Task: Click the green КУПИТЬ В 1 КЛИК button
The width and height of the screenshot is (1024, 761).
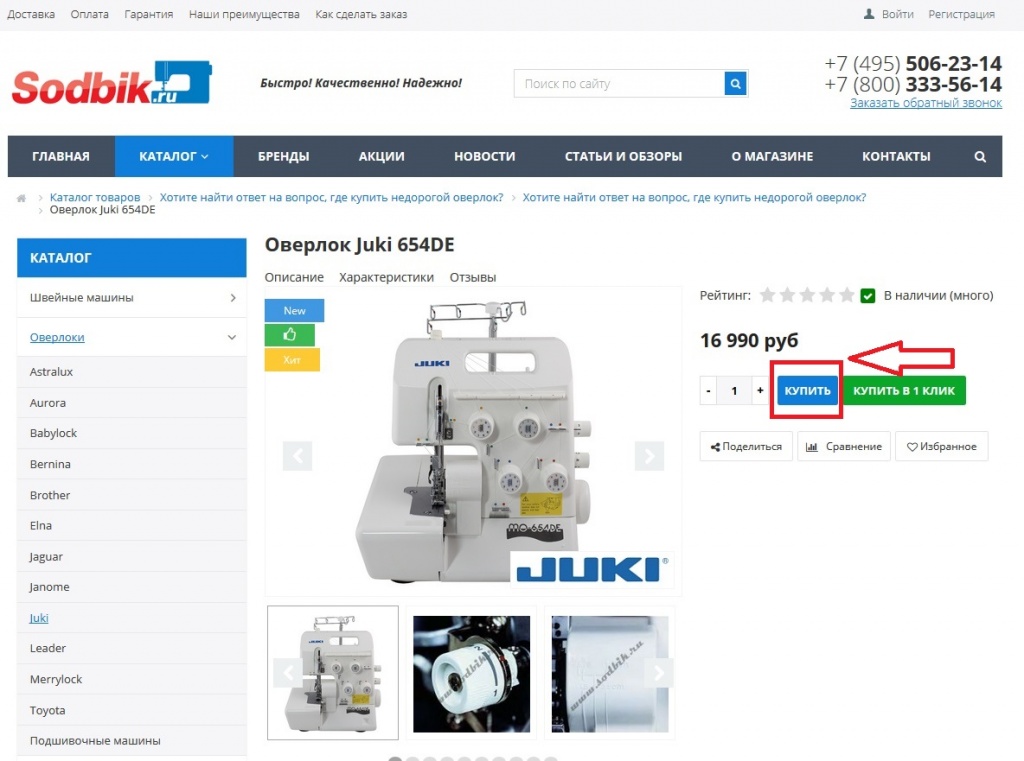Action: coord(904,391)
